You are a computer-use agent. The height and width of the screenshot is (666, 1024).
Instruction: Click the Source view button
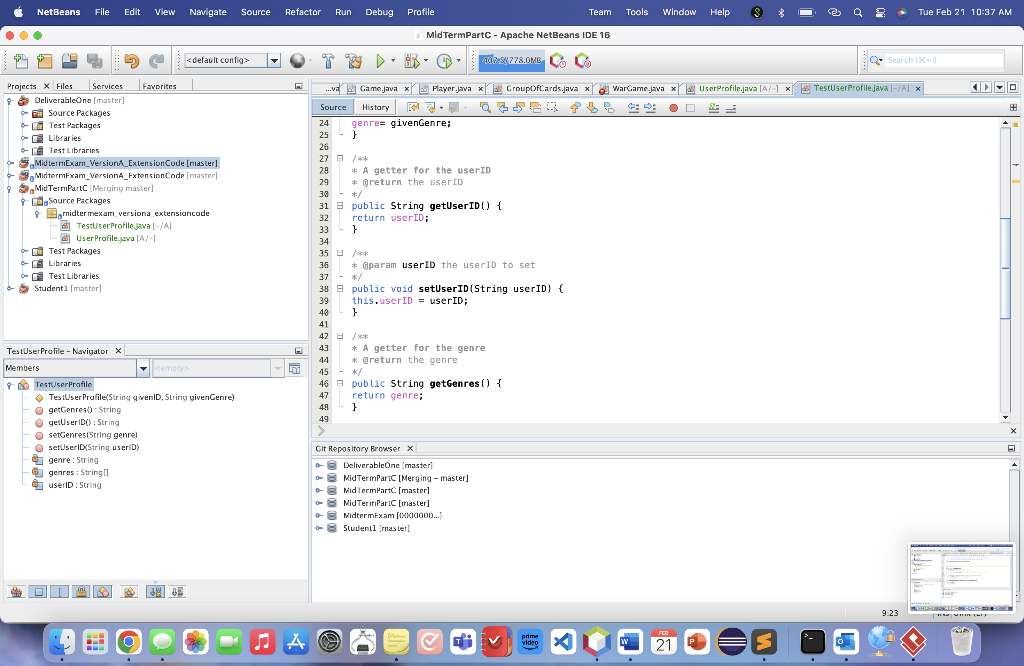[333, 107]
